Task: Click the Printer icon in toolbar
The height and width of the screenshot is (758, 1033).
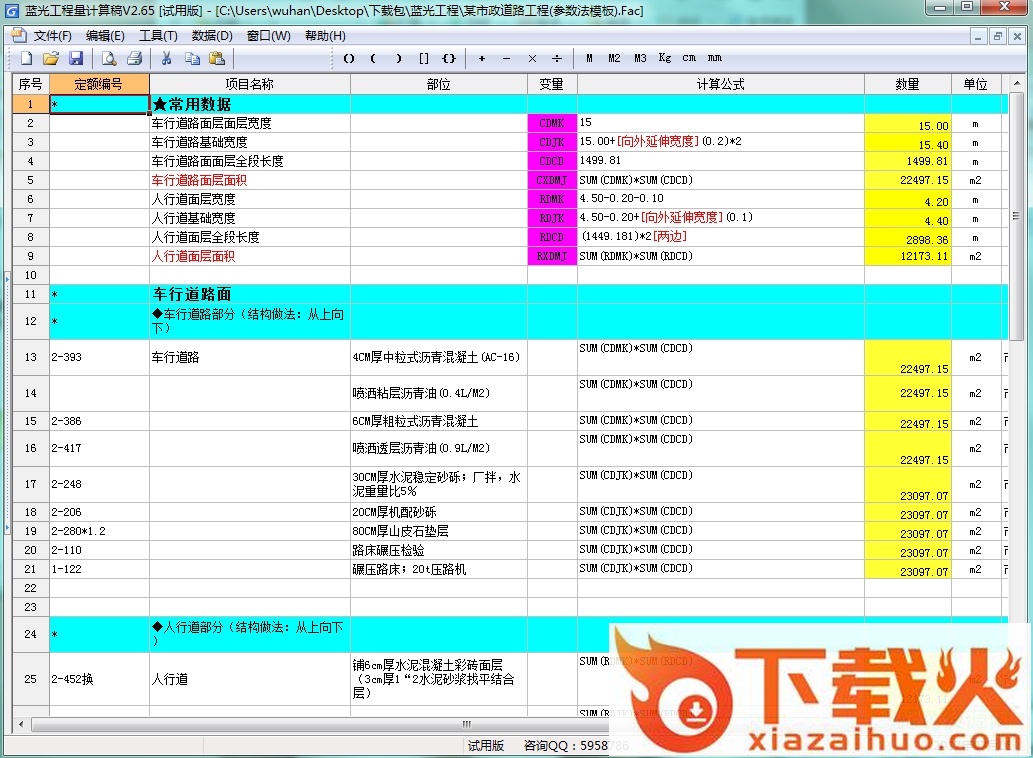Action: [x=134, y=59]
